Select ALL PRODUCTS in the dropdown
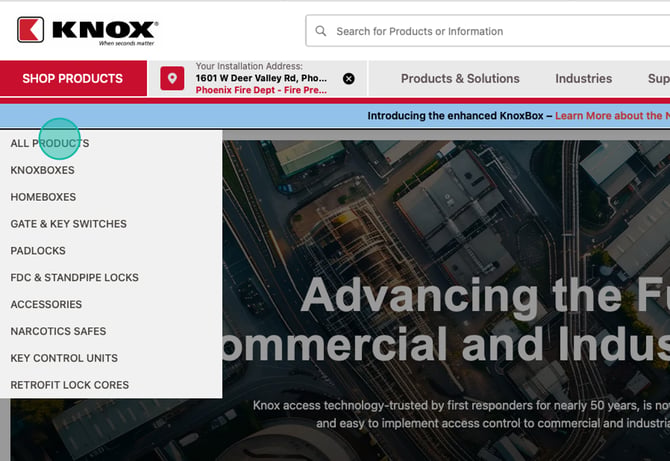The image size is (670, 461). (x=50, y=144)
